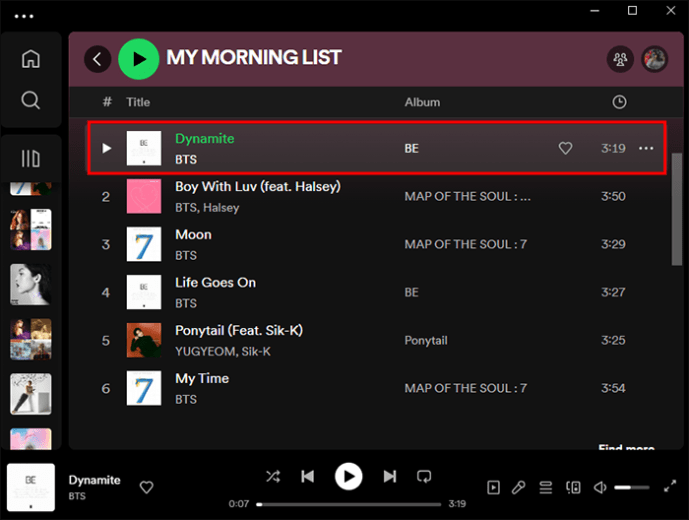Open the three-dot app menu at top left

click(x=24, y=16)
